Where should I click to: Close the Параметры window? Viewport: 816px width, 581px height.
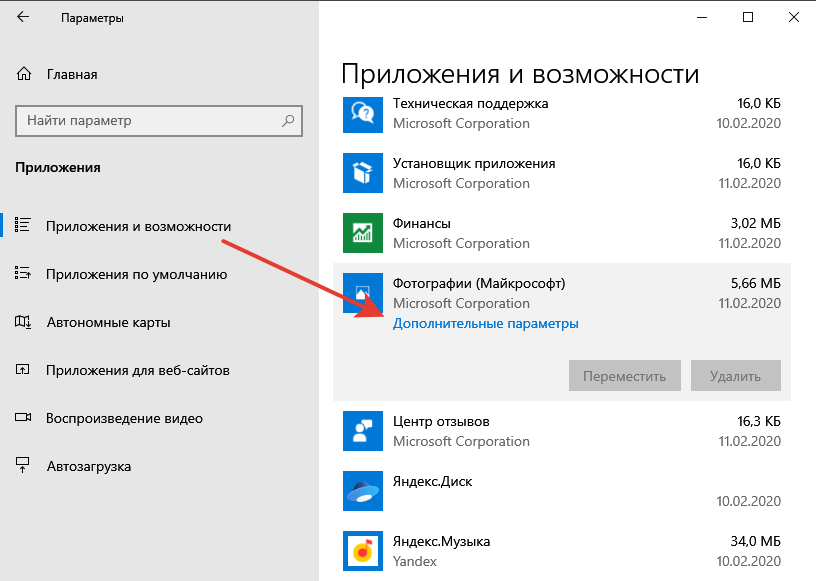794,17
